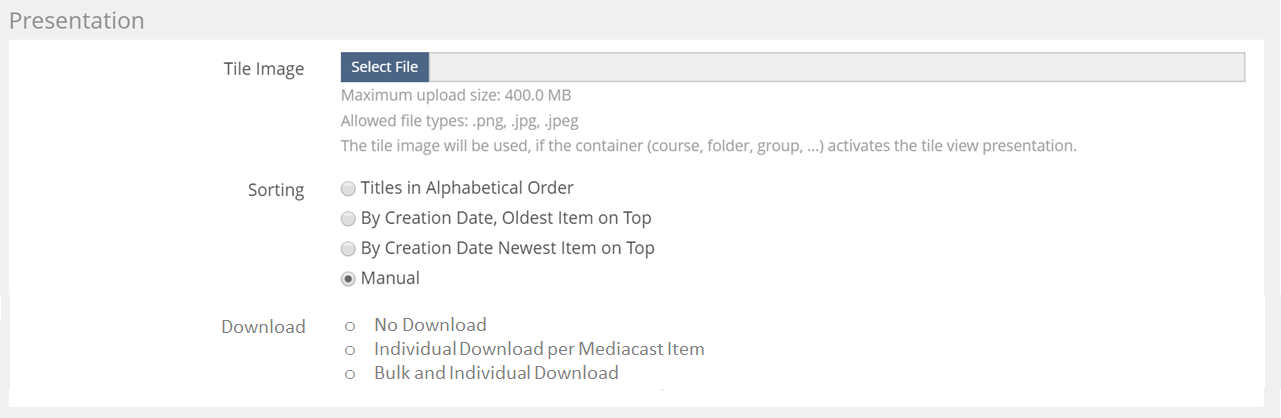Click the Tile Image field label
This screenshot has height=418, width=1281.
coord(264,69)
